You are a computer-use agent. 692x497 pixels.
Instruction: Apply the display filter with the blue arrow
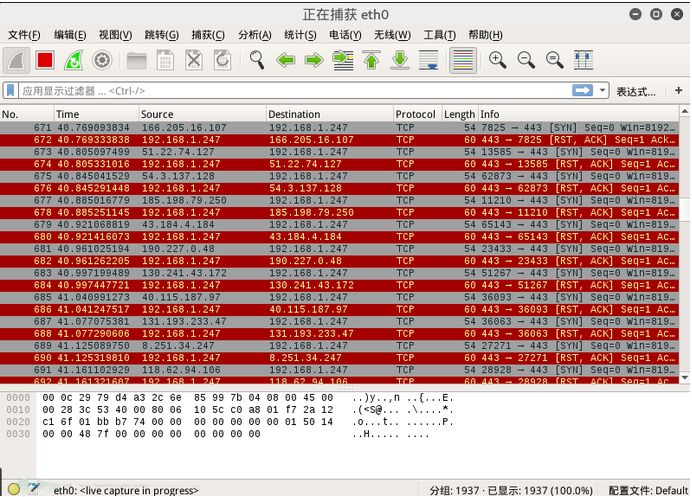(x=583, y=90)
